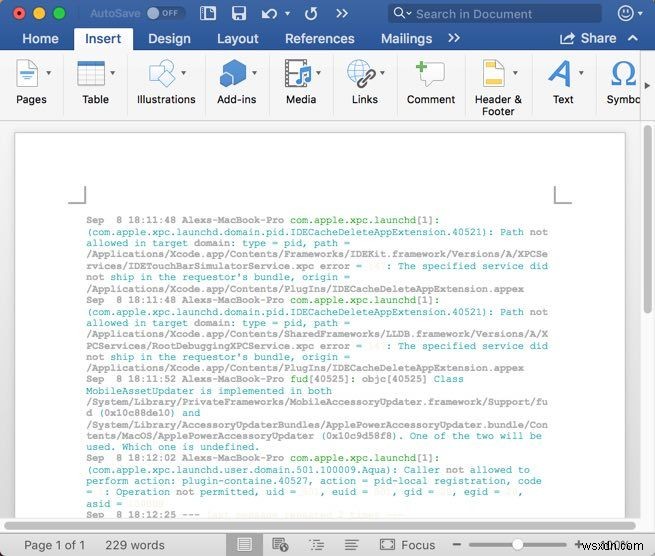This screenshot has width=655, height=556.
Task: Click the Links globe icon
Action: 361,73
